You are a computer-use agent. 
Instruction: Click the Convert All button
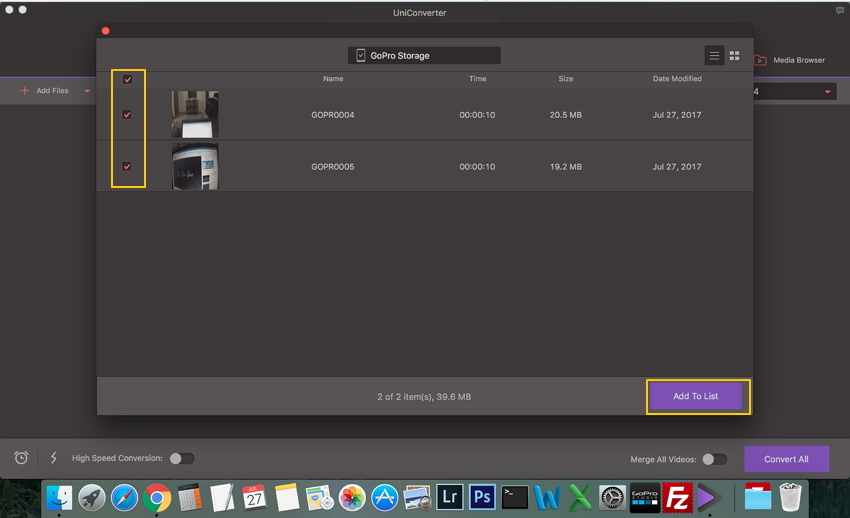pos(786,459)
